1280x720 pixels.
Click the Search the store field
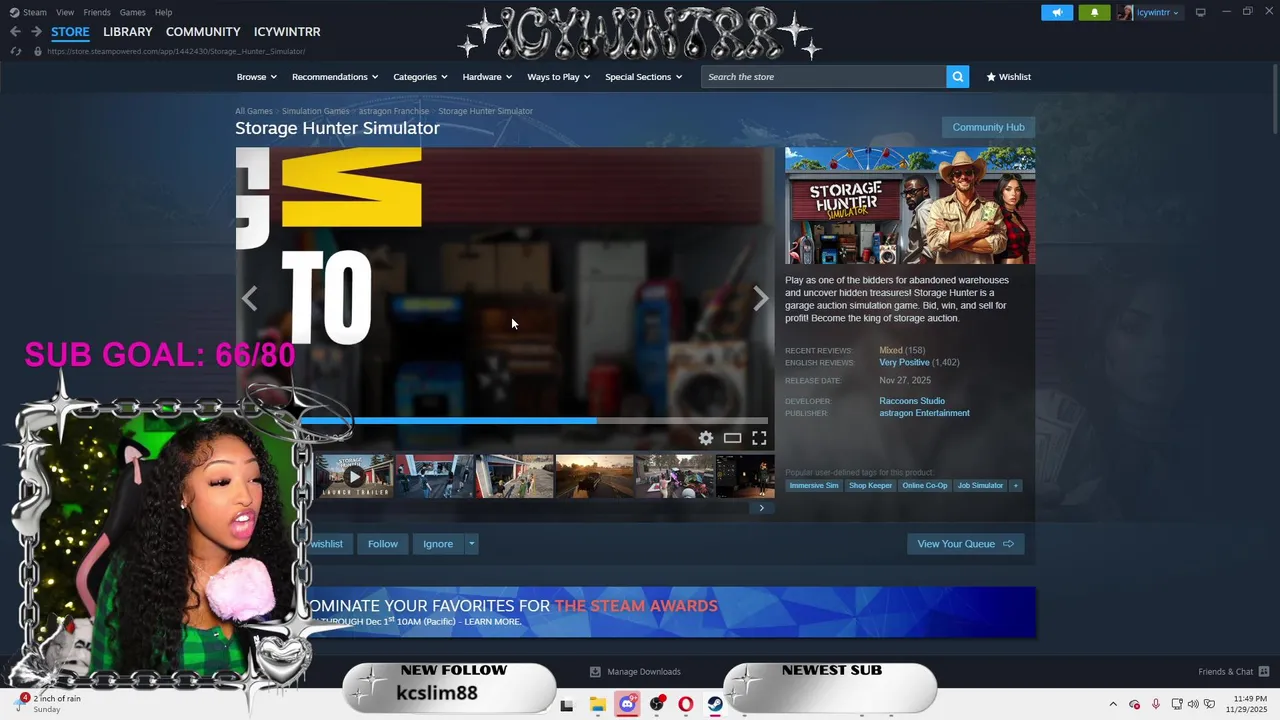(824, 77)
